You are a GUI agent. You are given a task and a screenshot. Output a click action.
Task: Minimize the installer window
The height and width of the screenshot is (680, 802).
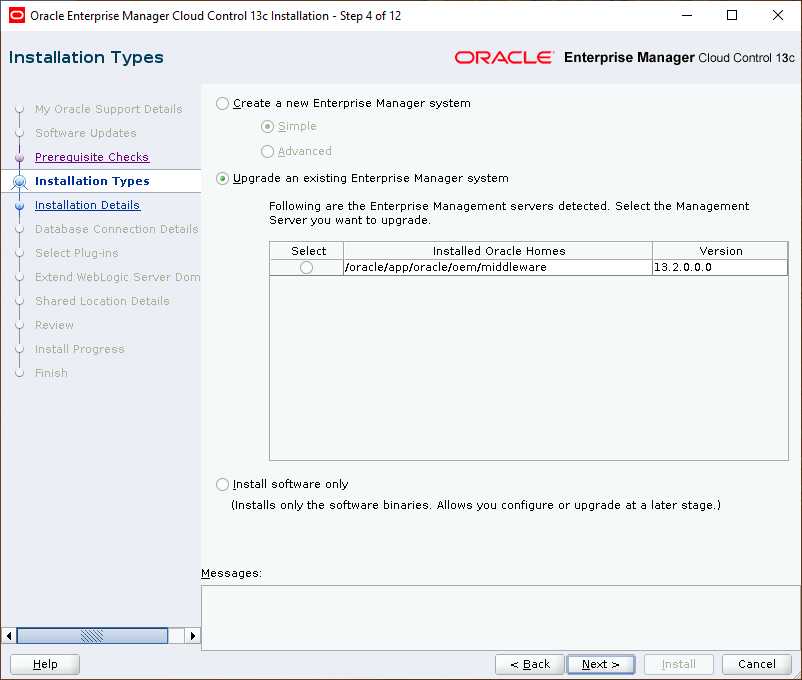coord(687,15)
